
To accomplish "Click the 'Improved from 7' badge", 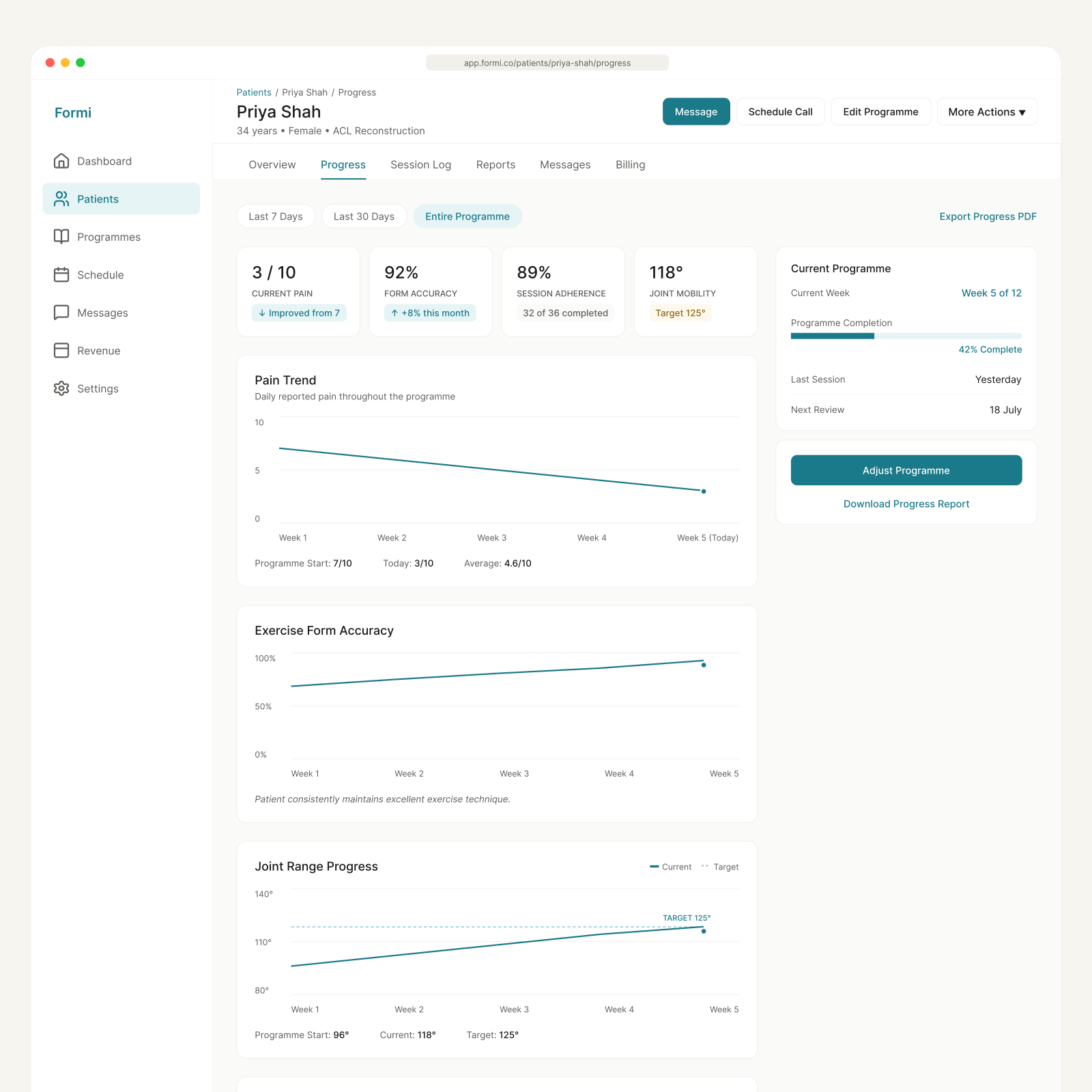I will pyautogui.click(x=299, y=313).
